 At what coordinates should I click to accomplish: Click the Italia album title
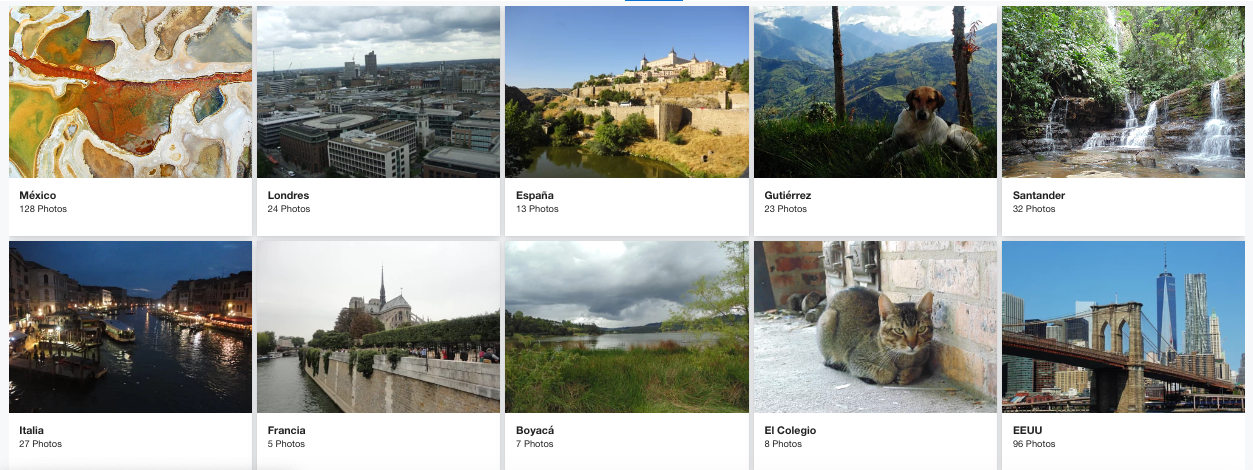[x=32, y=430]
